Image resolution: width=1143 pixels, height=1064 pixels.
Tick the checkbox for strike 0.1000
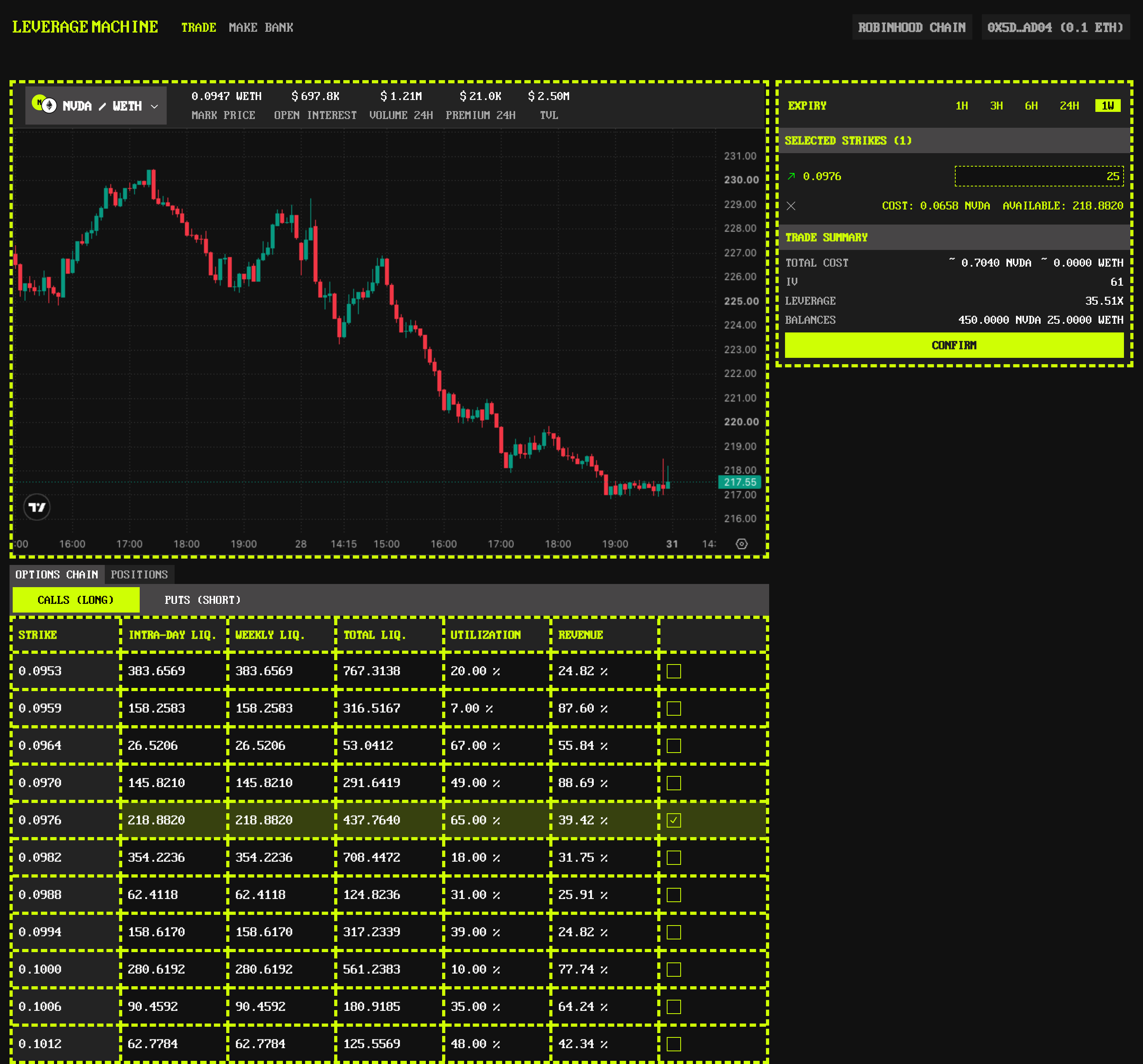coord(674,970)
